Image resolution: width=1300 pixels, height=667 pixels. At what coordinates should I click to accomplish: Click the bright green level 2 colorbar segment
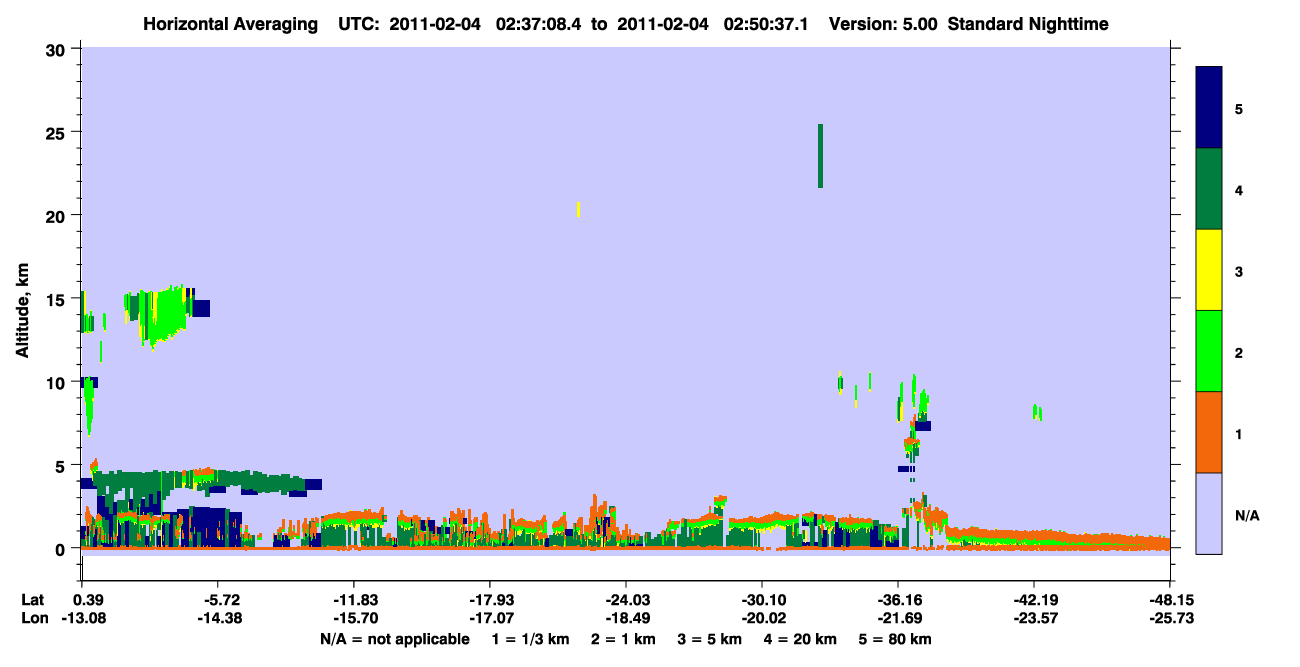[1209, 351]
